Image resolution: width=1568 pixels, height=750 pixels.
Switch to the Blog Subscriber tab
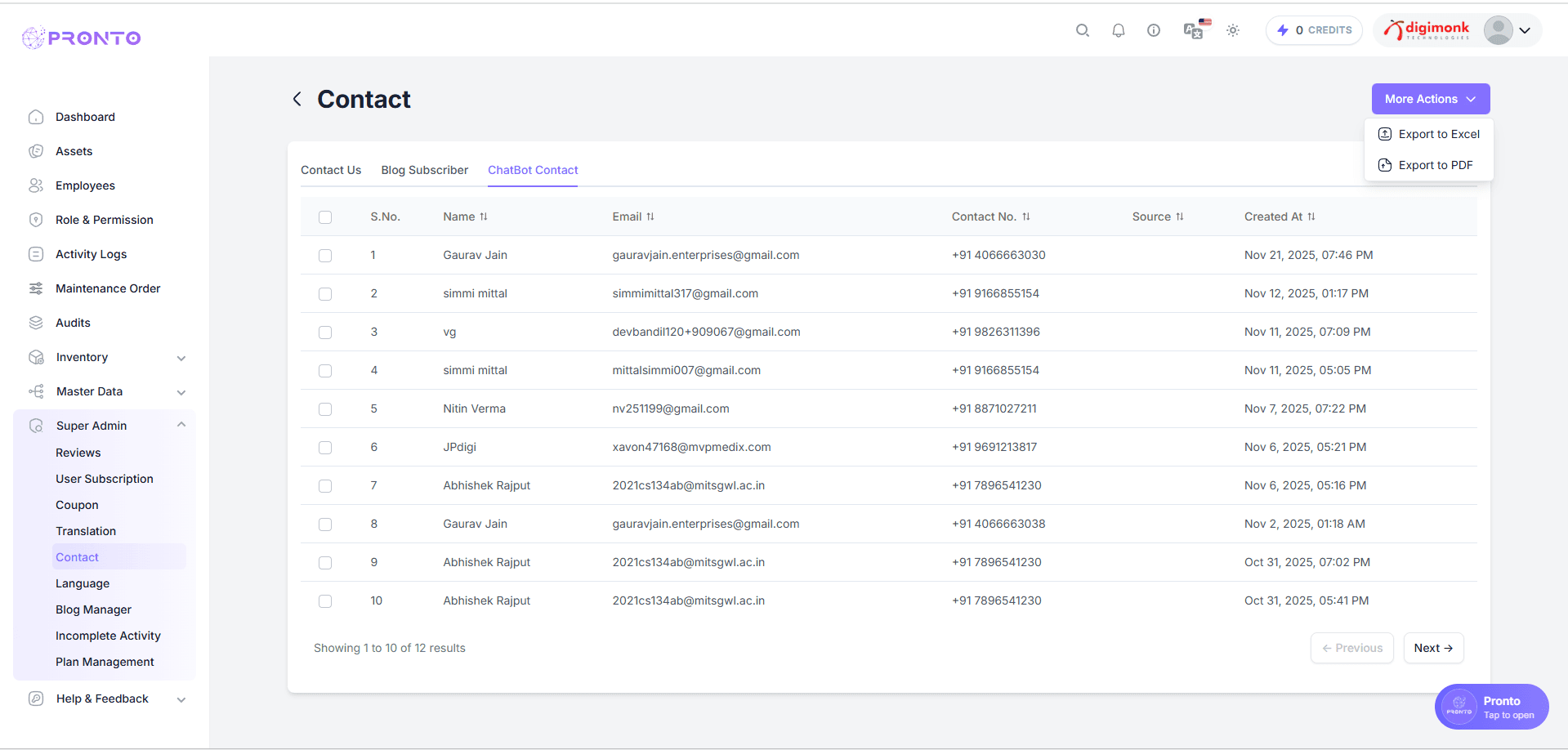424,170
